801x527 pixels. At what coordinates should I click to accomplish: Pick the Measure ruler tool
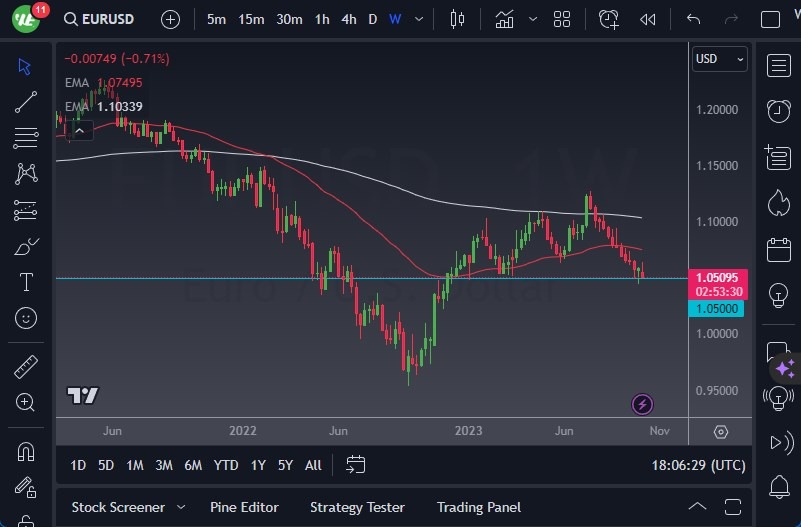[x=26, y=366]
